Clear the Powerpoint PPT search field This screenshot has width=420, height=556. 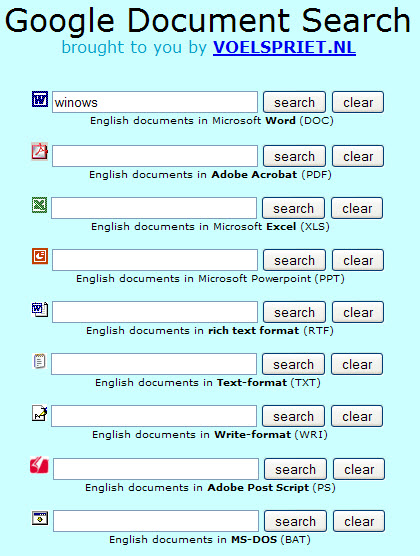click(x=358, y=260)
